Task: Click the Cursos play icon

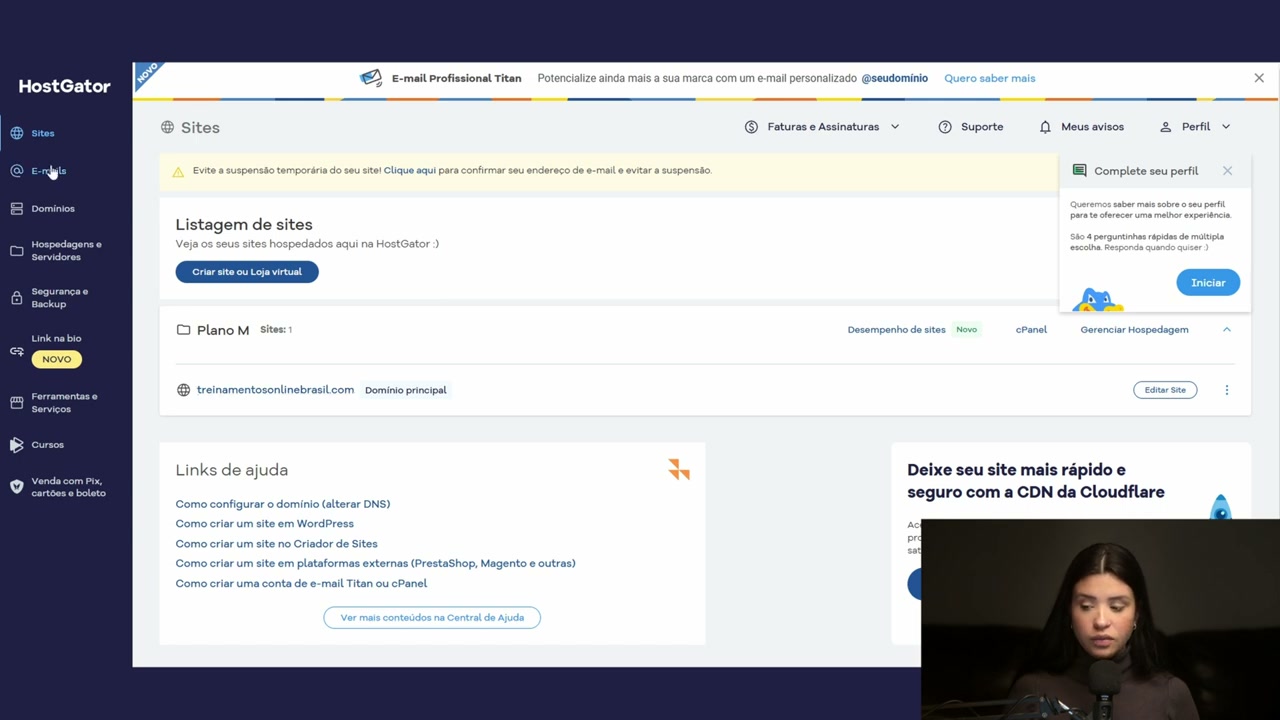Action: (17, 445)
